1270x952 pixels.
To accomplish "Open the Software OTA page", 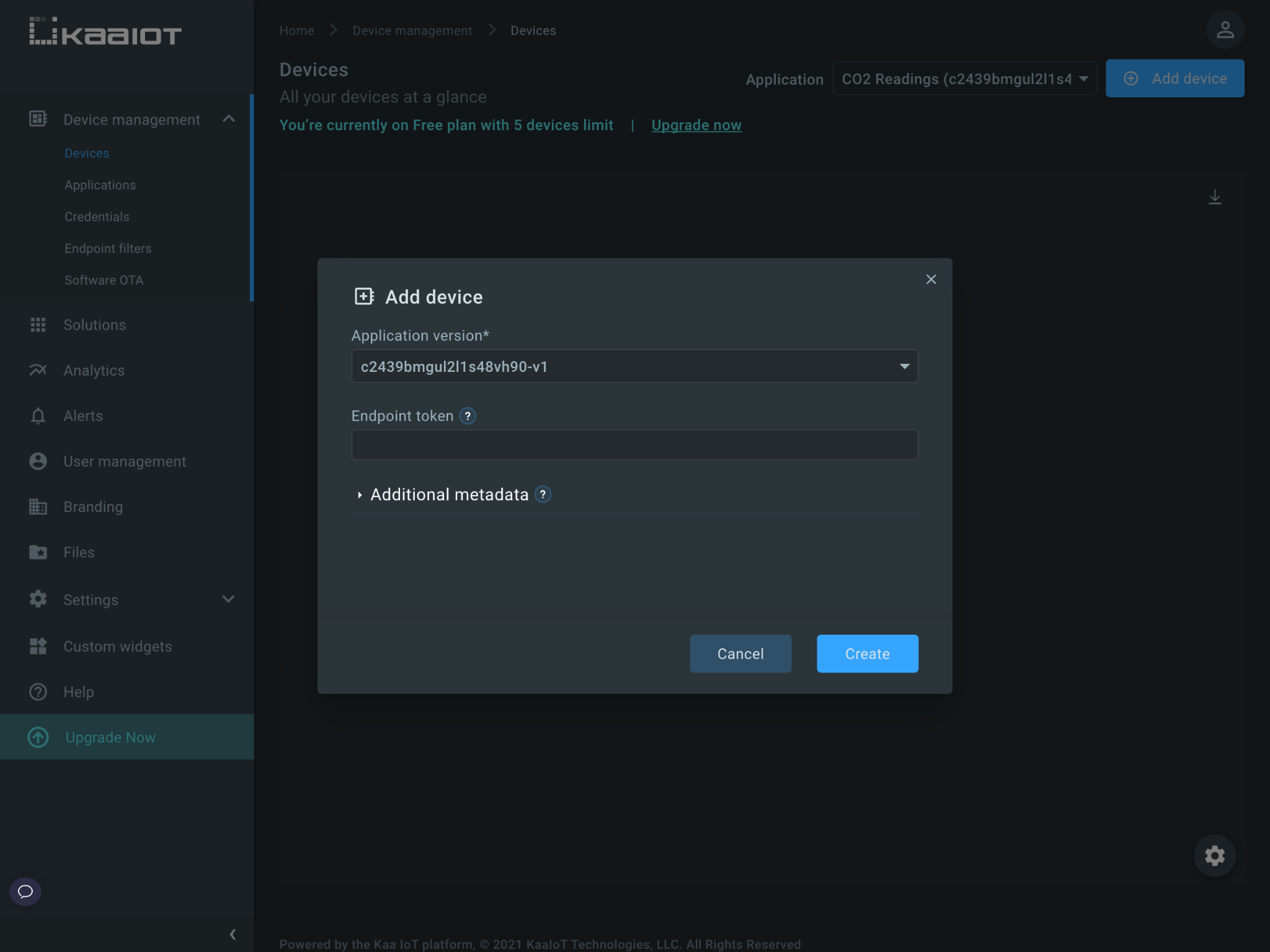I will 104,280.
